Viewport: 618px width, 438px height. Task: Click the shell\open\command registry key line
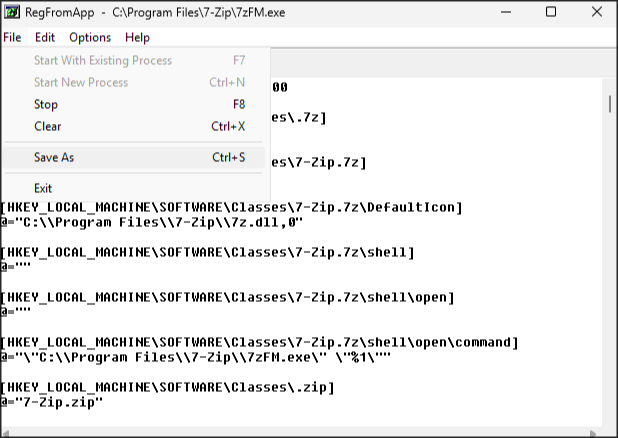259,342
